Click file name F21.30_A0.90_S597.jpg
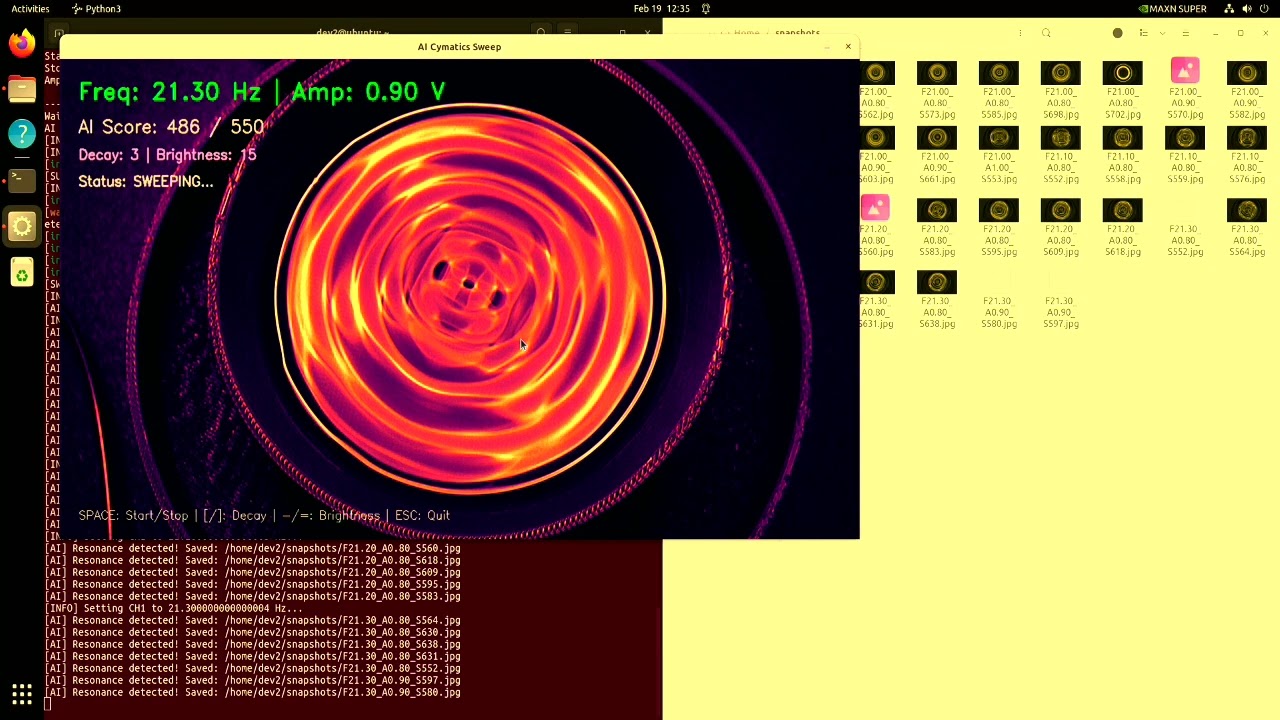 coord(1060,312)
